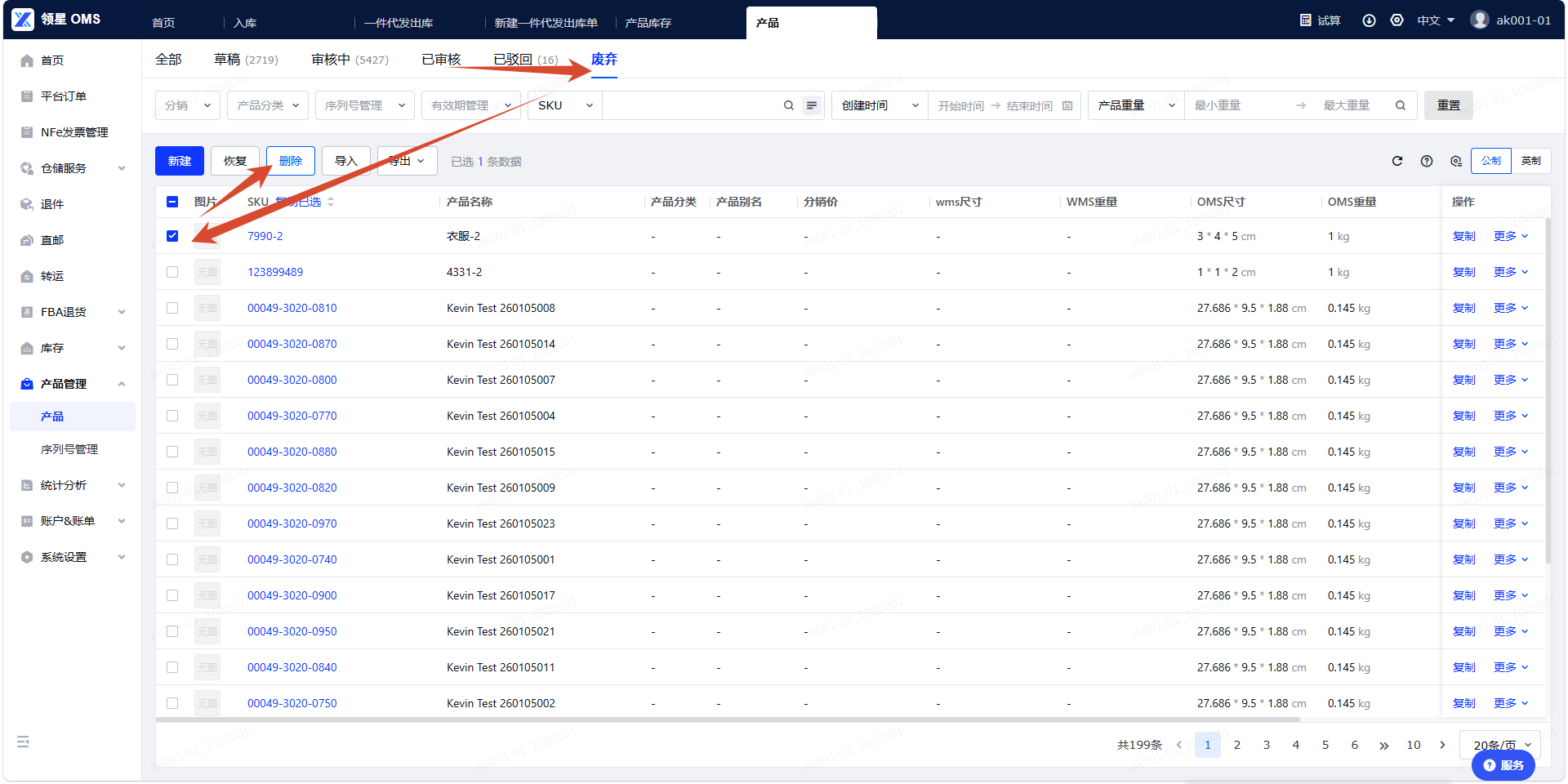The image size is (1568, 784).
Task: Collapse the sidebar with the bottom menu icon
Action: (23, 742)
